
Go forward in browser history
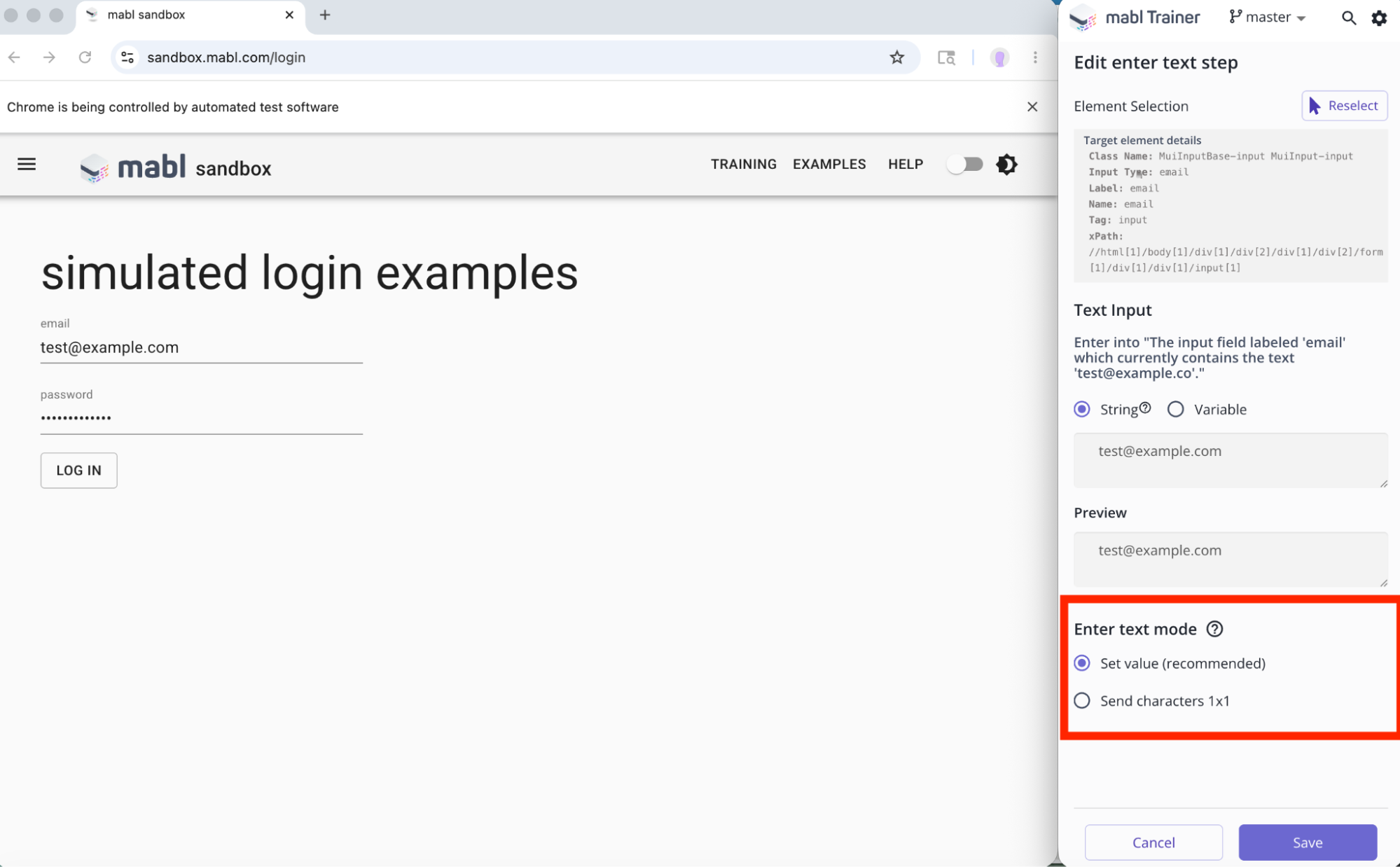(49, 57)
